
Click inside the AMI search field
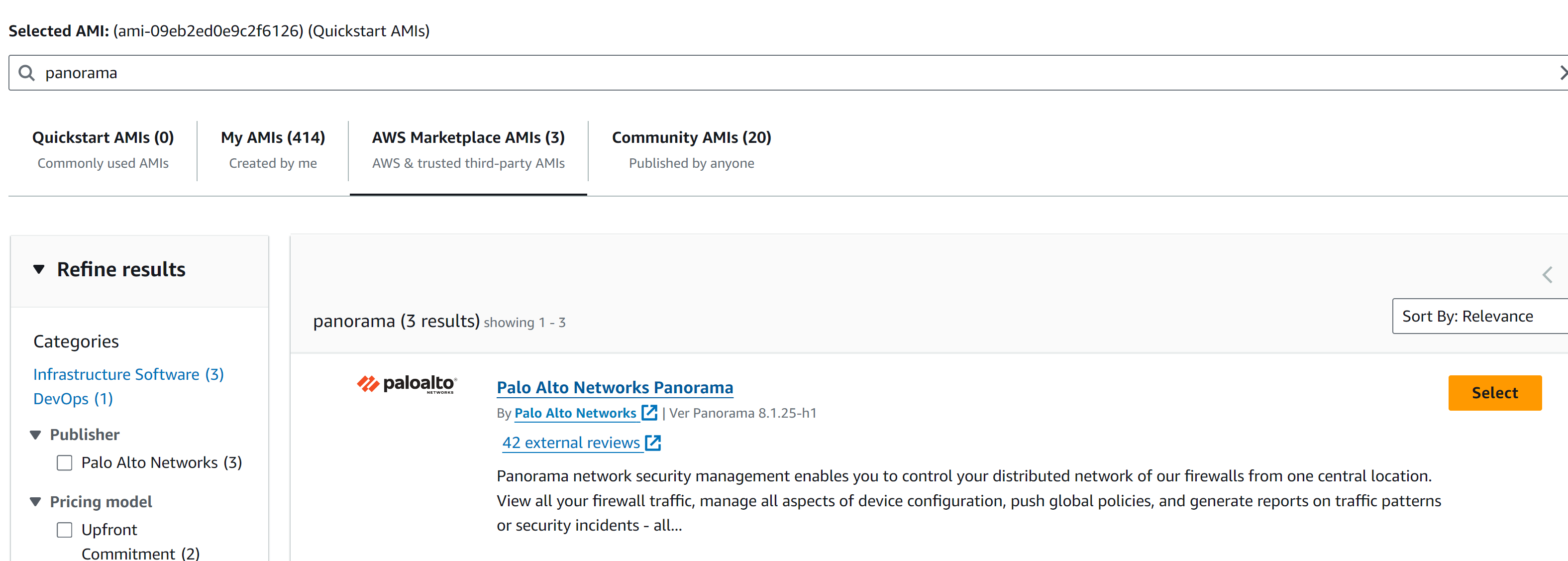(731, 73)
